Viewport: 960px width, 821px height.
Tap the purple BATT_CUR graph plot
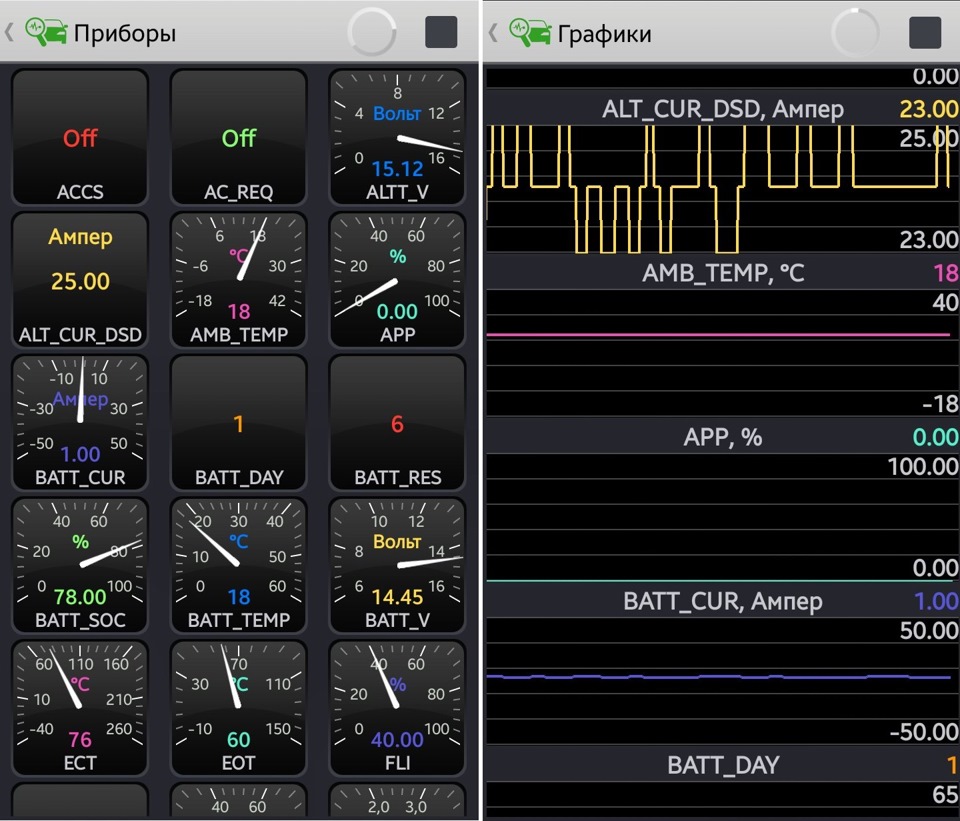tap(722, 681)
